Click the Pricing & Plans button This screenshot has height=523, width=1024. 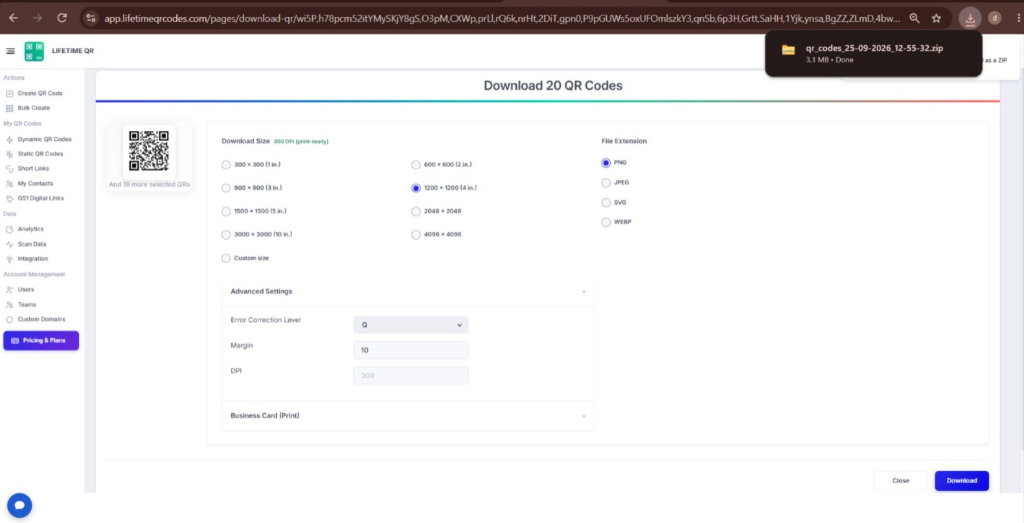pos(41,341)
